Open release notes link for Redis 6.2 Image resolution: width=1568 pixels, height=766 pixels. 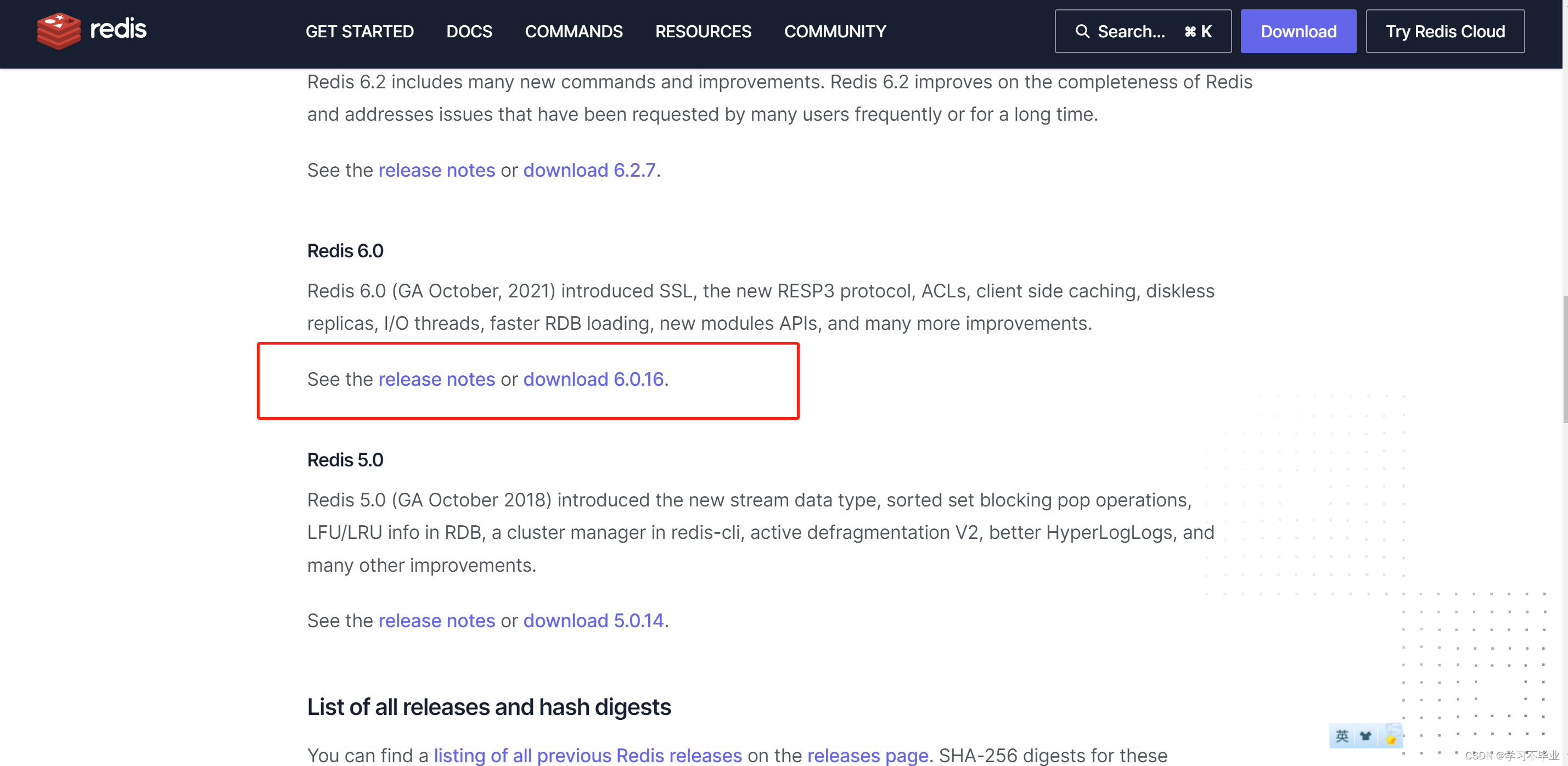pos(436,170)
